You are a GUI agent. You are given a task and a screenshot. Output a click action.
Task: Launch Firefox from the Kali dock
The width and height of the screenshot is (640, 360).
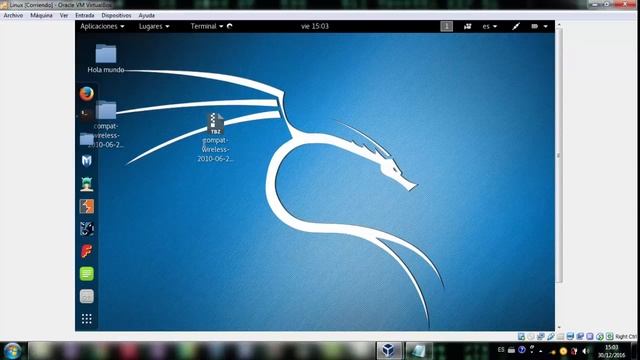(x=87, y=93)
